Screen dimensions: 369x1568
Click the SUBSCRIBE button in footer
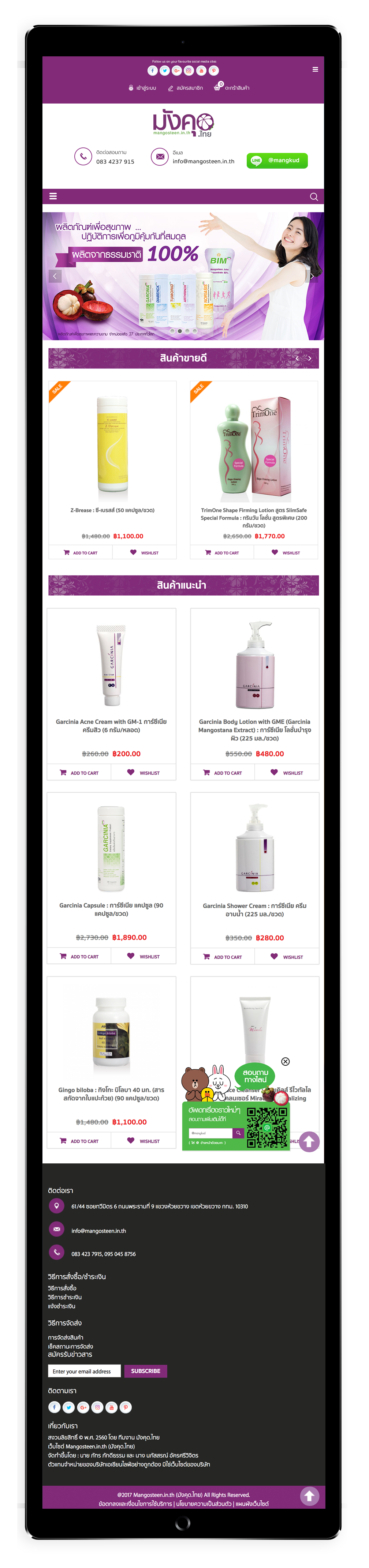pyautogui.click(x=146, y=1371)
